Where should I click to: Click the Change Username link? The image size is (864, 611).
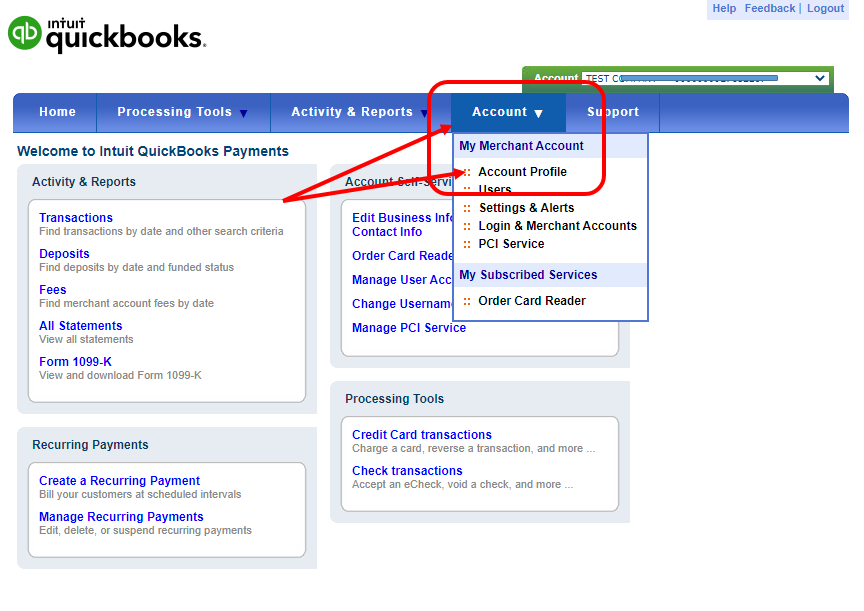pos(402,304)
